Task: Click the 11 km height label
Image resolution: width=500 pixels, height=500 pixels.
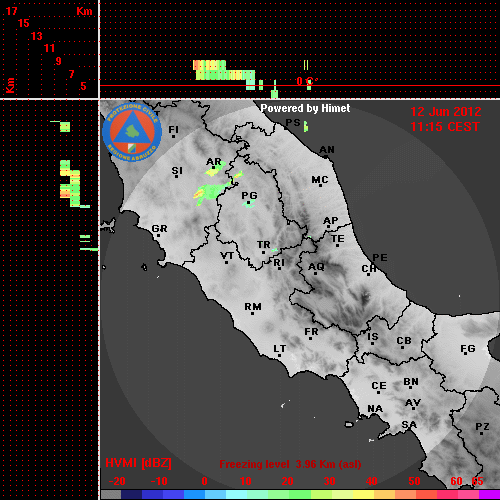Action: click(49, 48)
